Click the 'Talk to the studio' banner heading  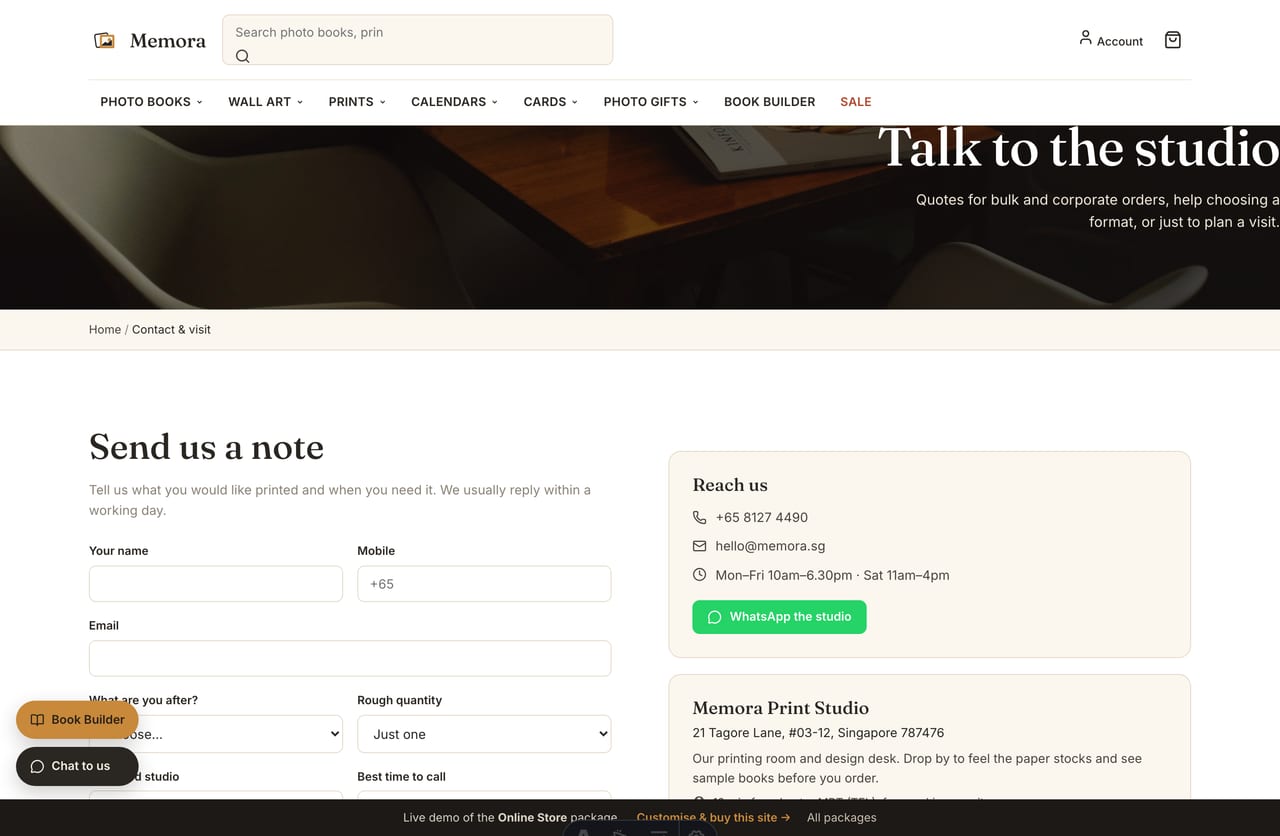coord(1079,147)
